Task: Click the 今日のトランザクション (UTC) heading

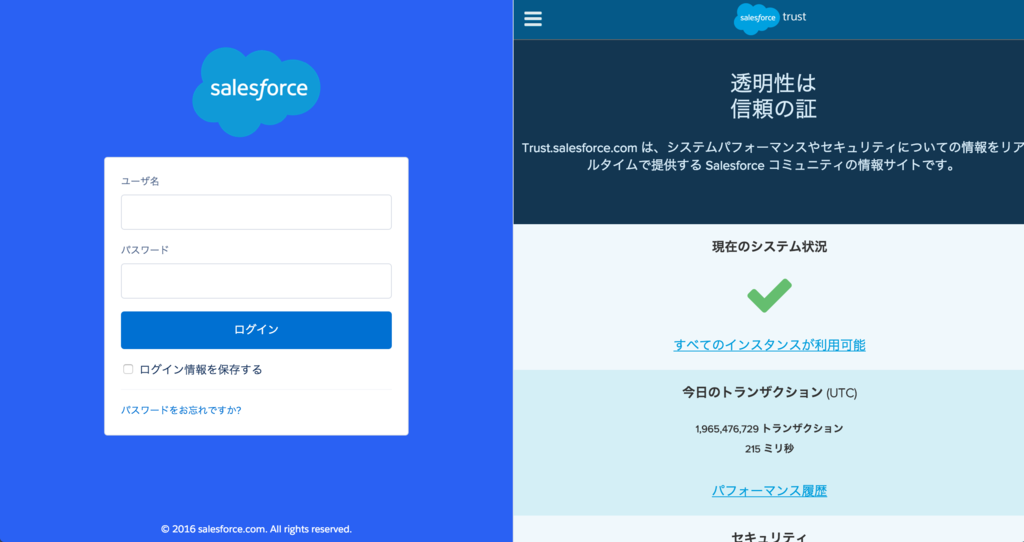Action: point(769,392)
